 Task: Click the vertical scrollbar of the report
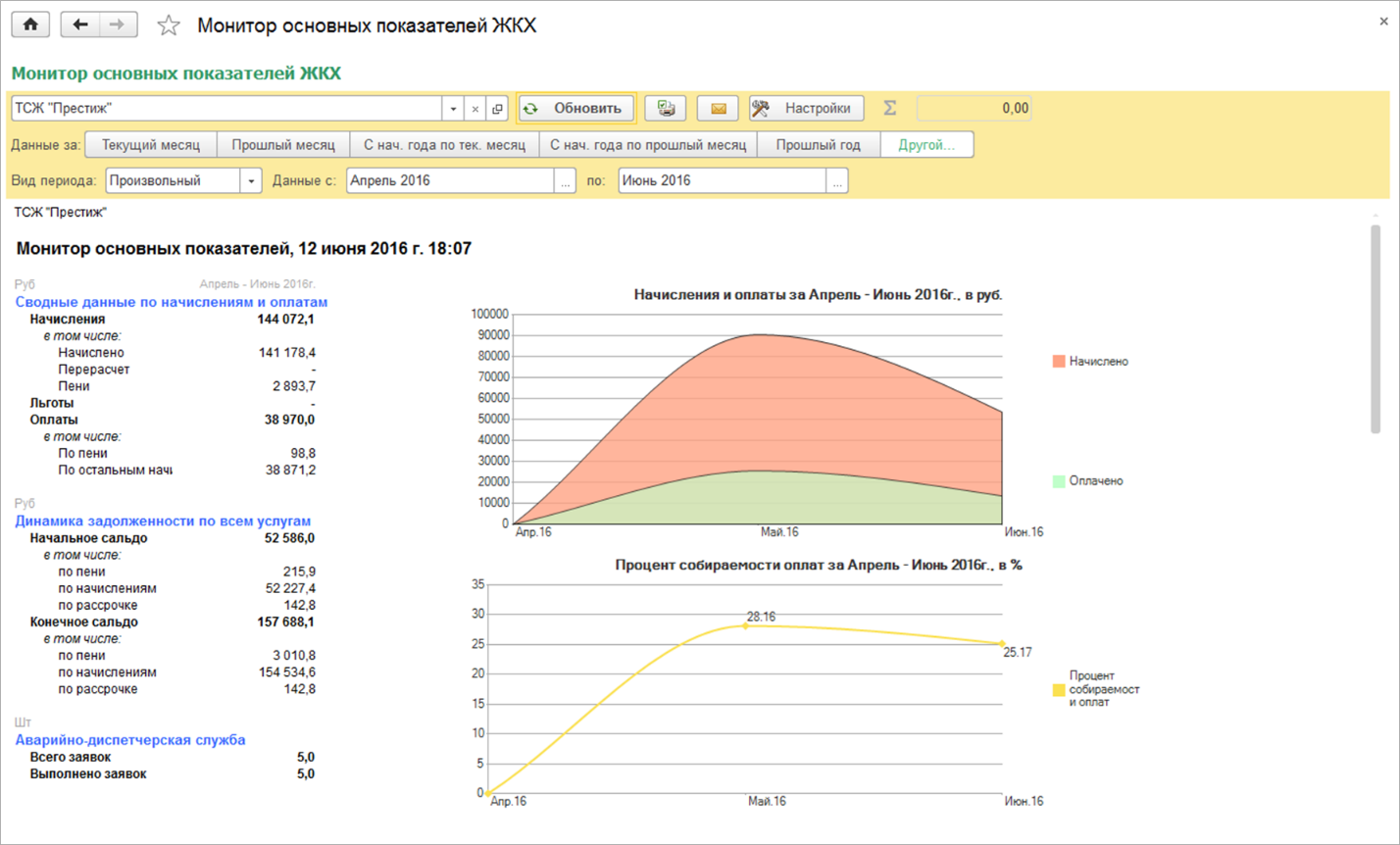1375,328
